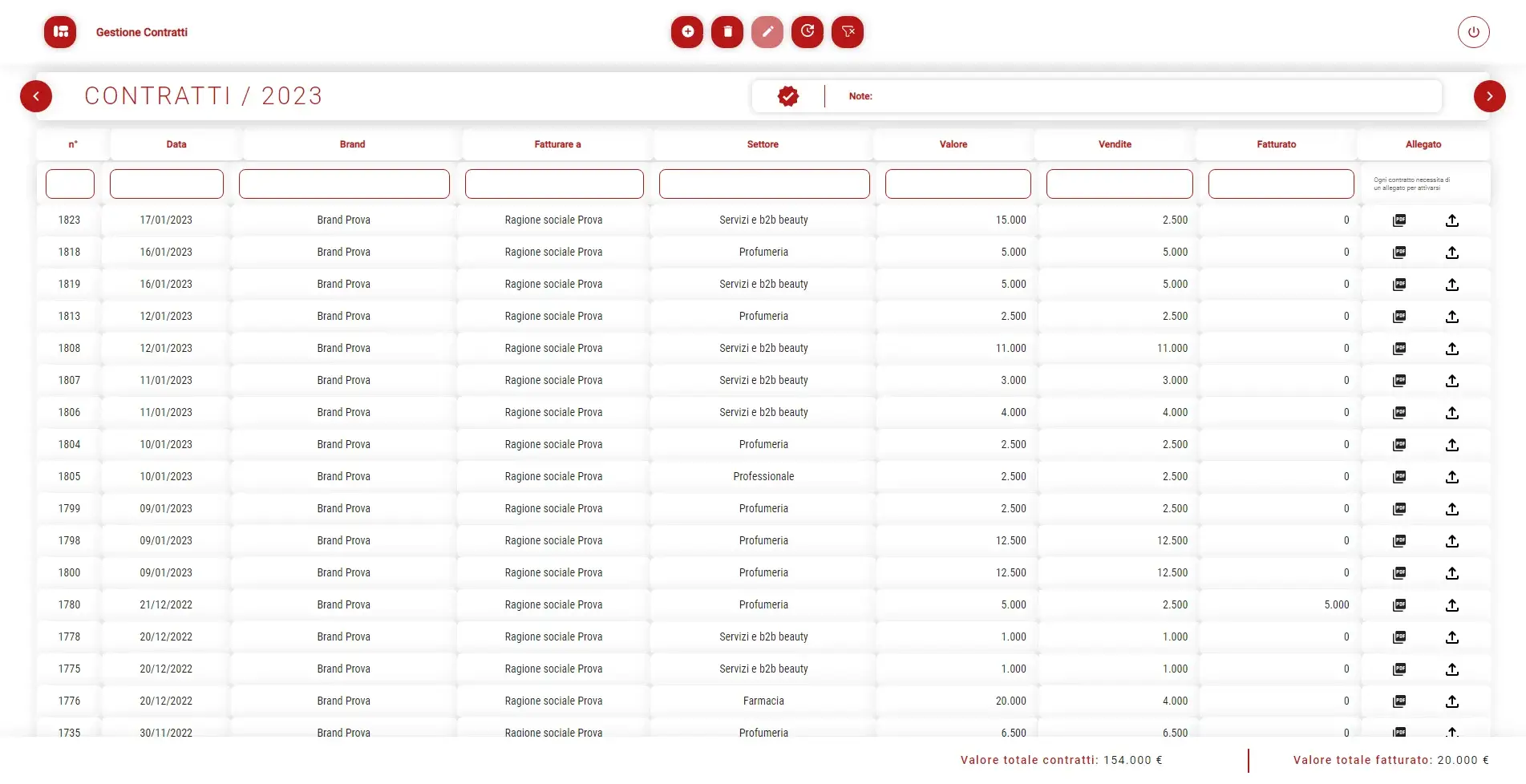
Task: Upload attachment for contract 1776
Action: 1452,701
